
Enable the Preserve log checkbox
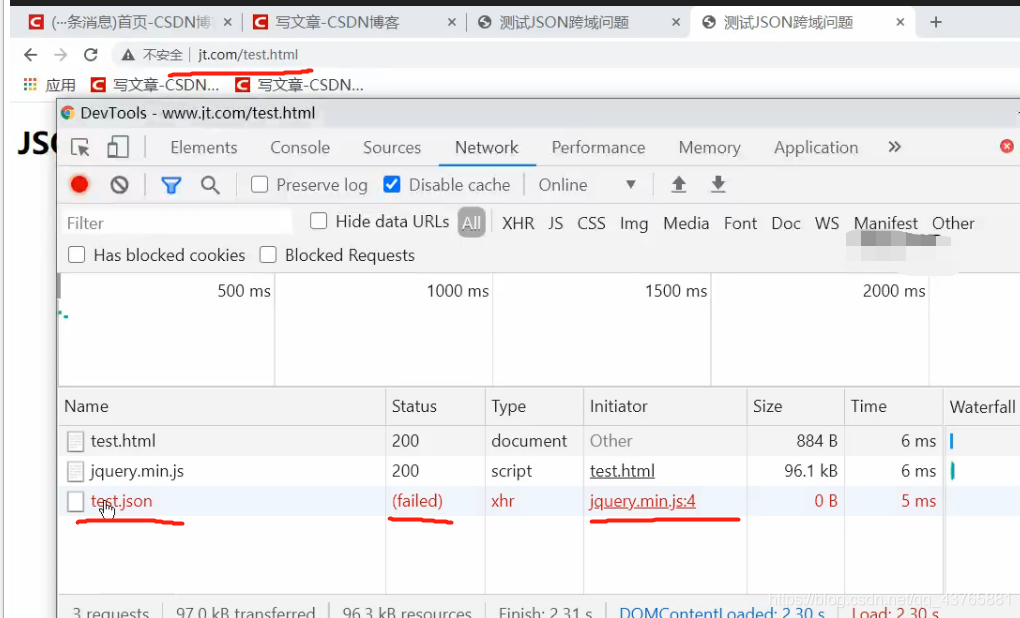tap(260, 185)
